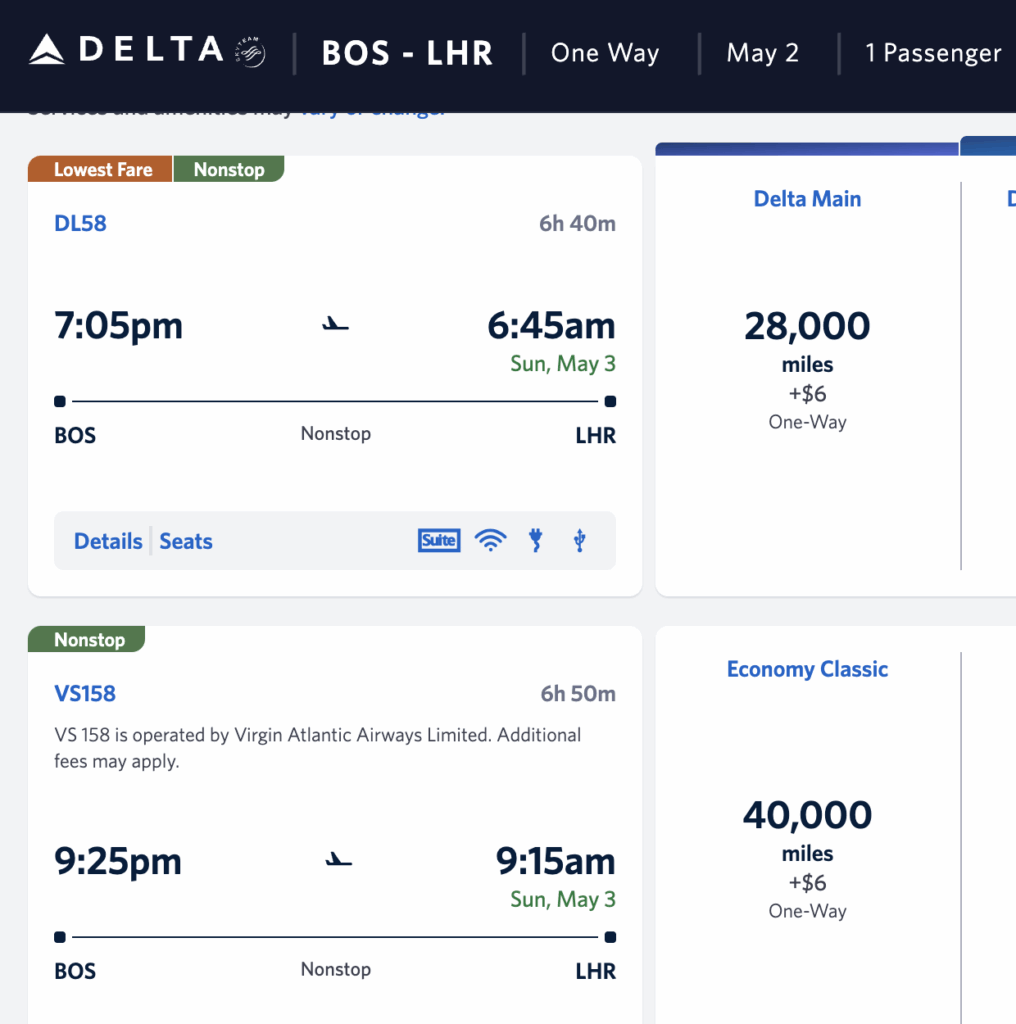Open the DL58 flight number link
Image resolution: width=1016 pixels, height=1024 pixels.
(x=80, y=223)
